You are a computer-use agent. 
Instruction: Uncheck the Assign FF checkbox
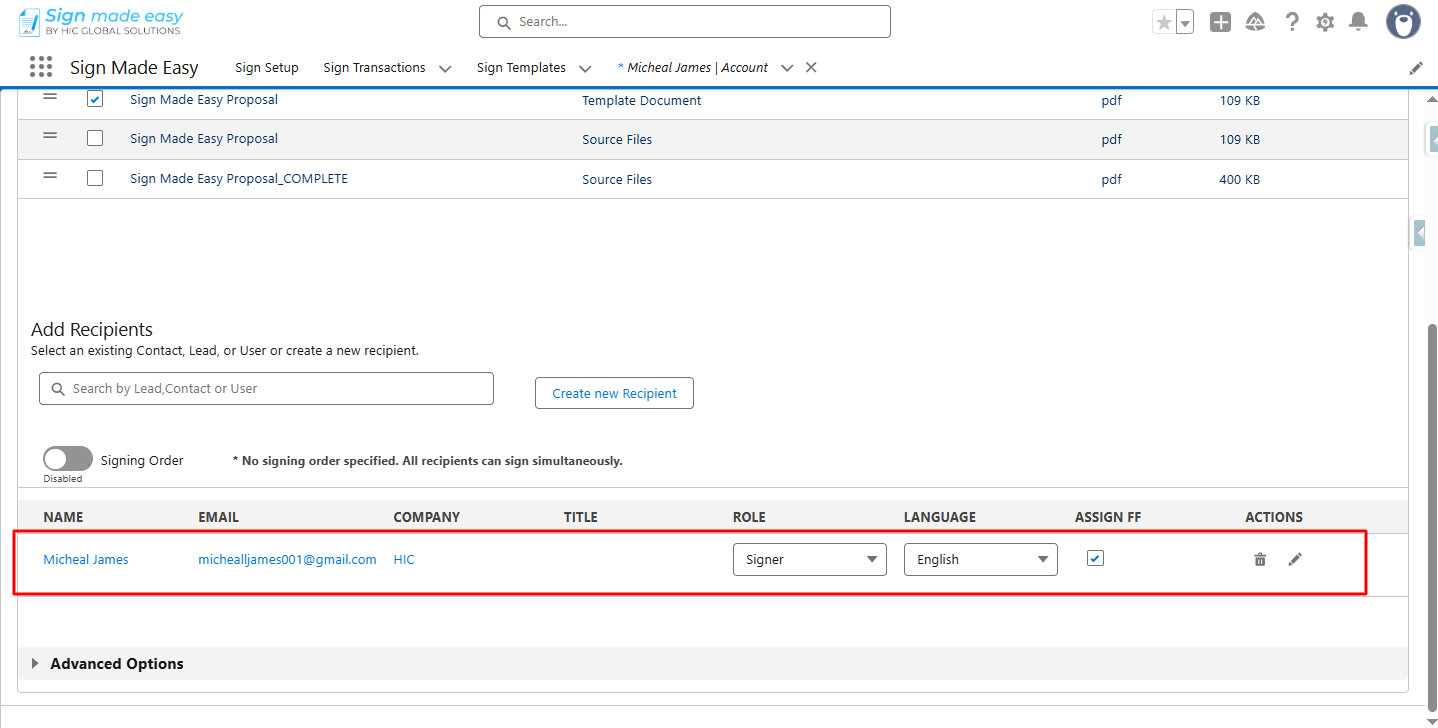point(1095,559)
